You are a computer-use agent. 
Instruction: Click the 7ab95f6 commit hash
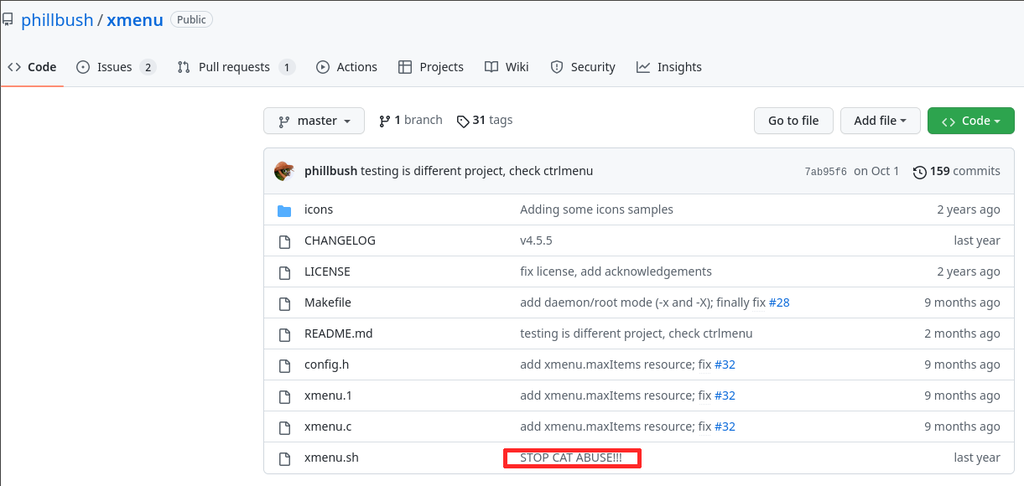(824, 172)
